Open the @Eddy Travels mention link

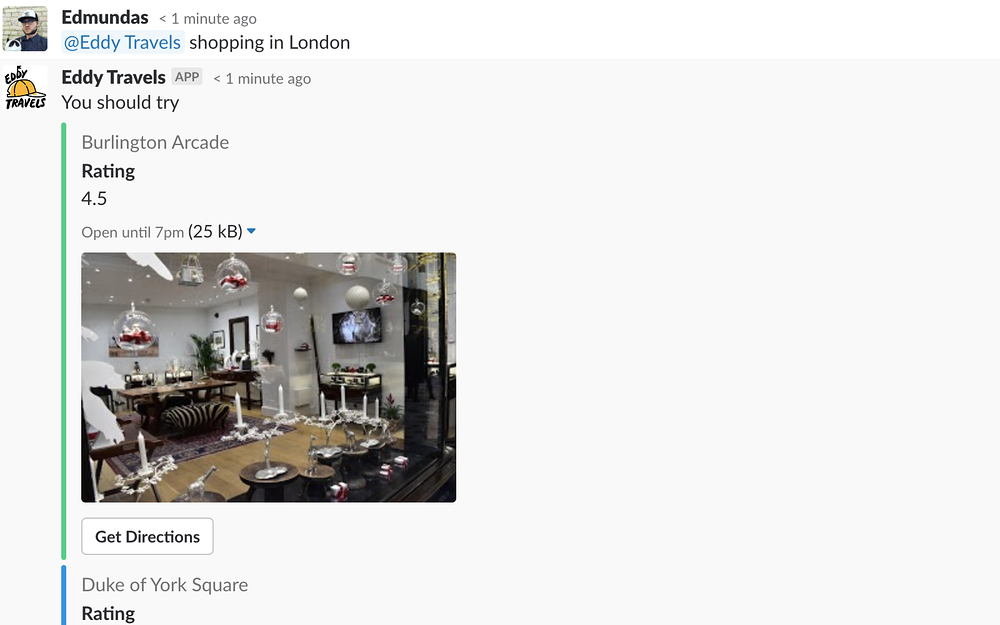coord(122,43)
